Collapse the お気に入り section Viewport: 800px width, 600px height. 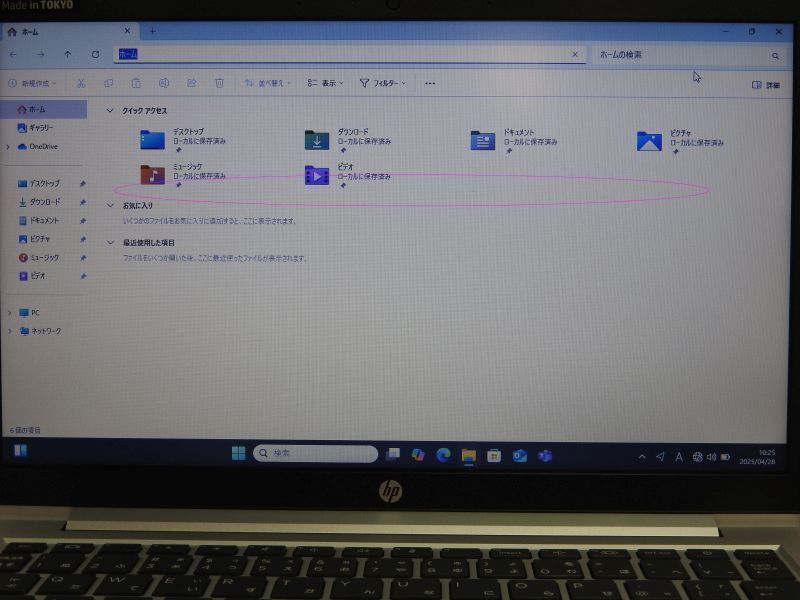click(x=110, y=205)
